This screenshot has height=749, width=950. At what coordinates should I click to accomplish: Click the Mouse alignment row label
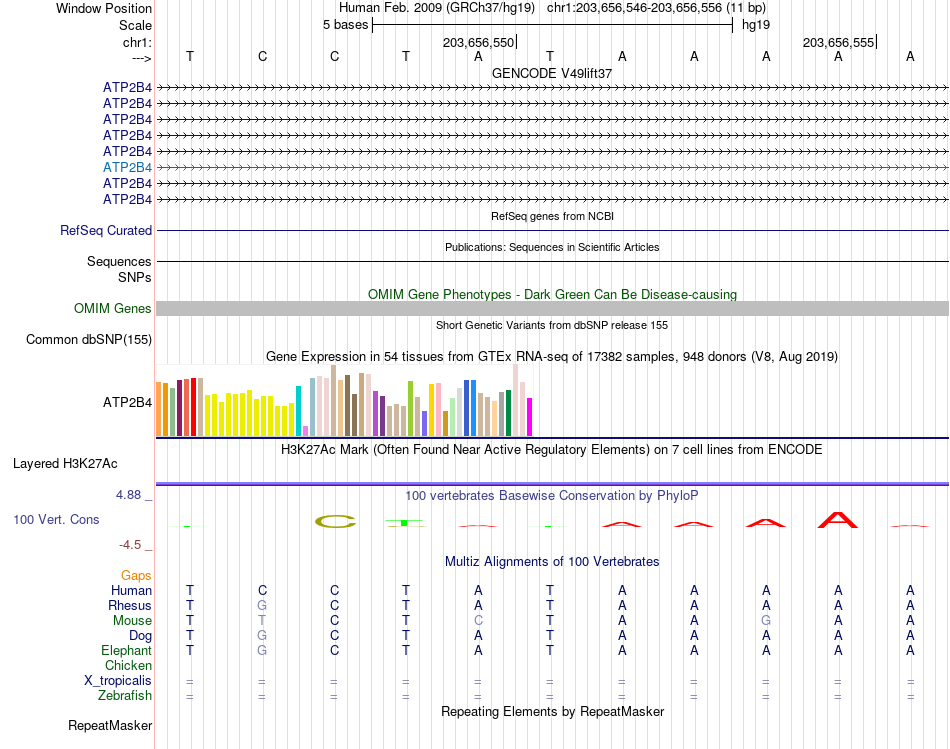(132, 621)
